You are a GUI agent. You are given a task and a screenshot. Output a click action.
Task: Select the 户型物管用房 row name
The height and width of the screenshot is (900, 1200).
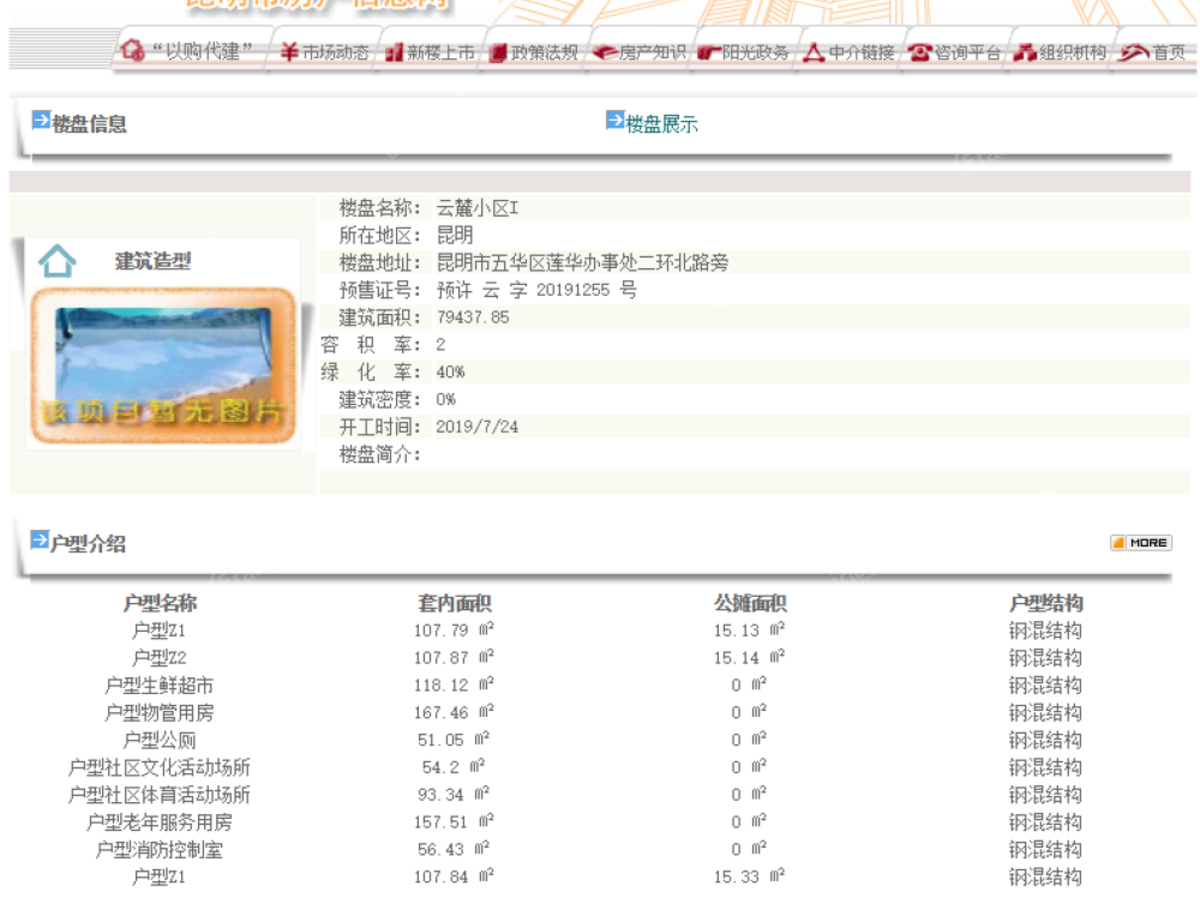160,713
